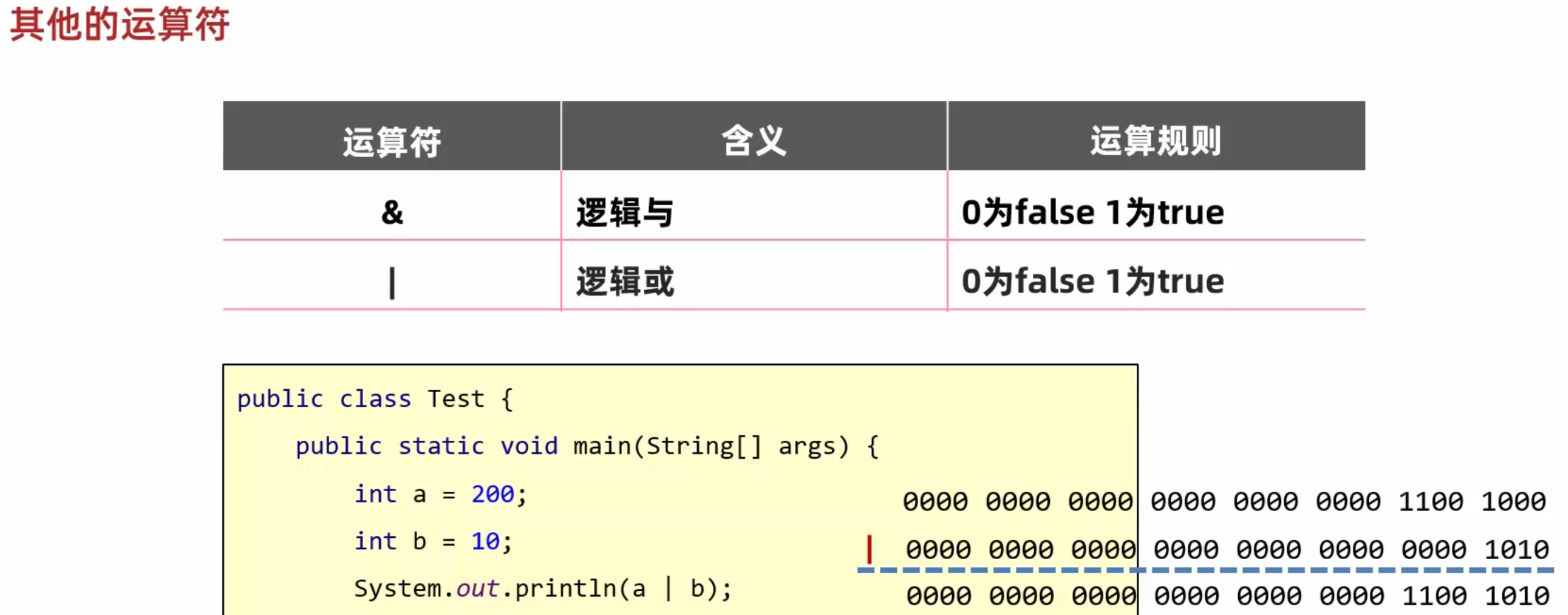Select the System.out.println(a | b) statement

pos(543,589)
